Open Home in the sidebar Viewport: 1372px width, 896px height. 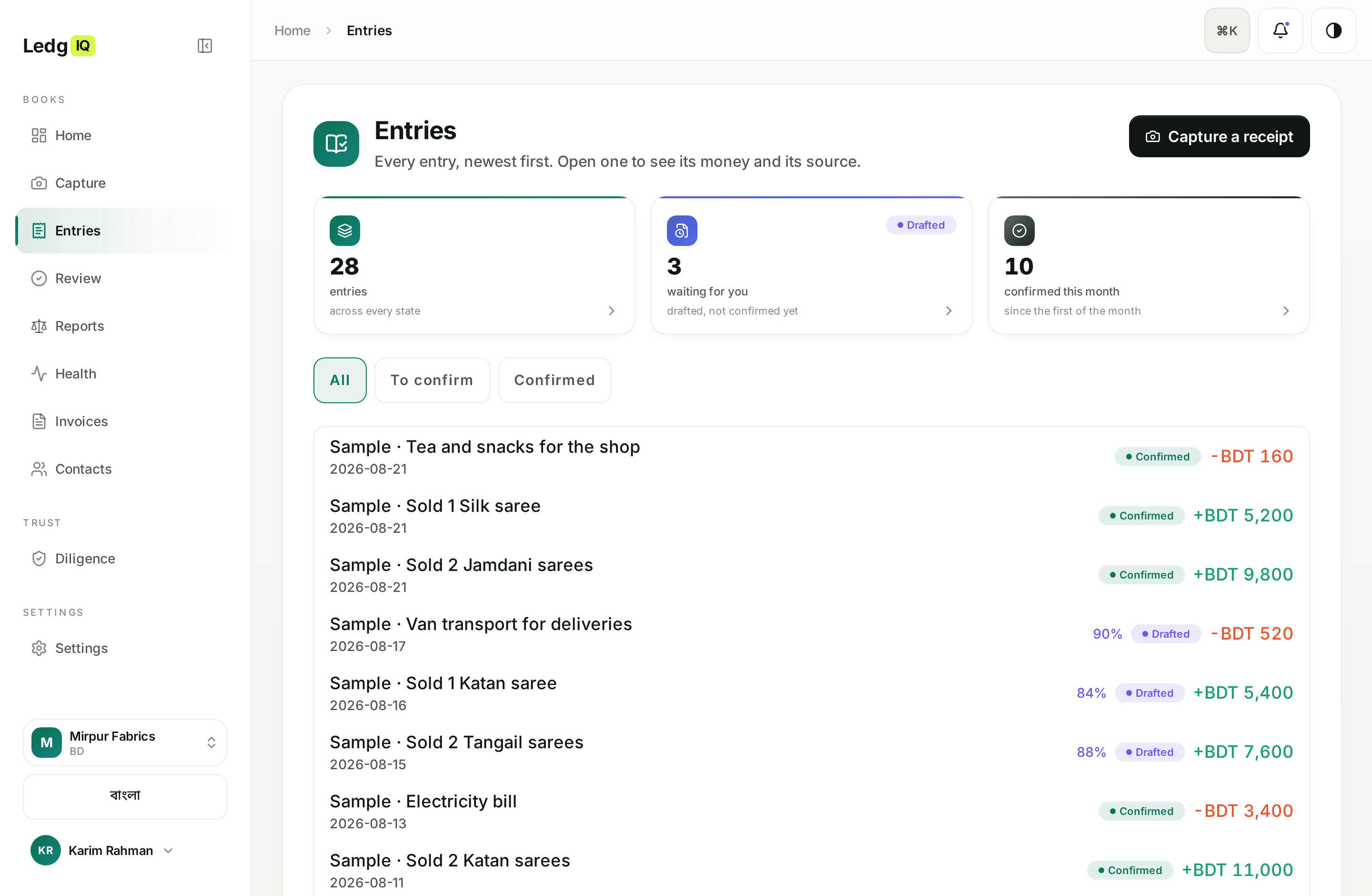click(121, 135)
